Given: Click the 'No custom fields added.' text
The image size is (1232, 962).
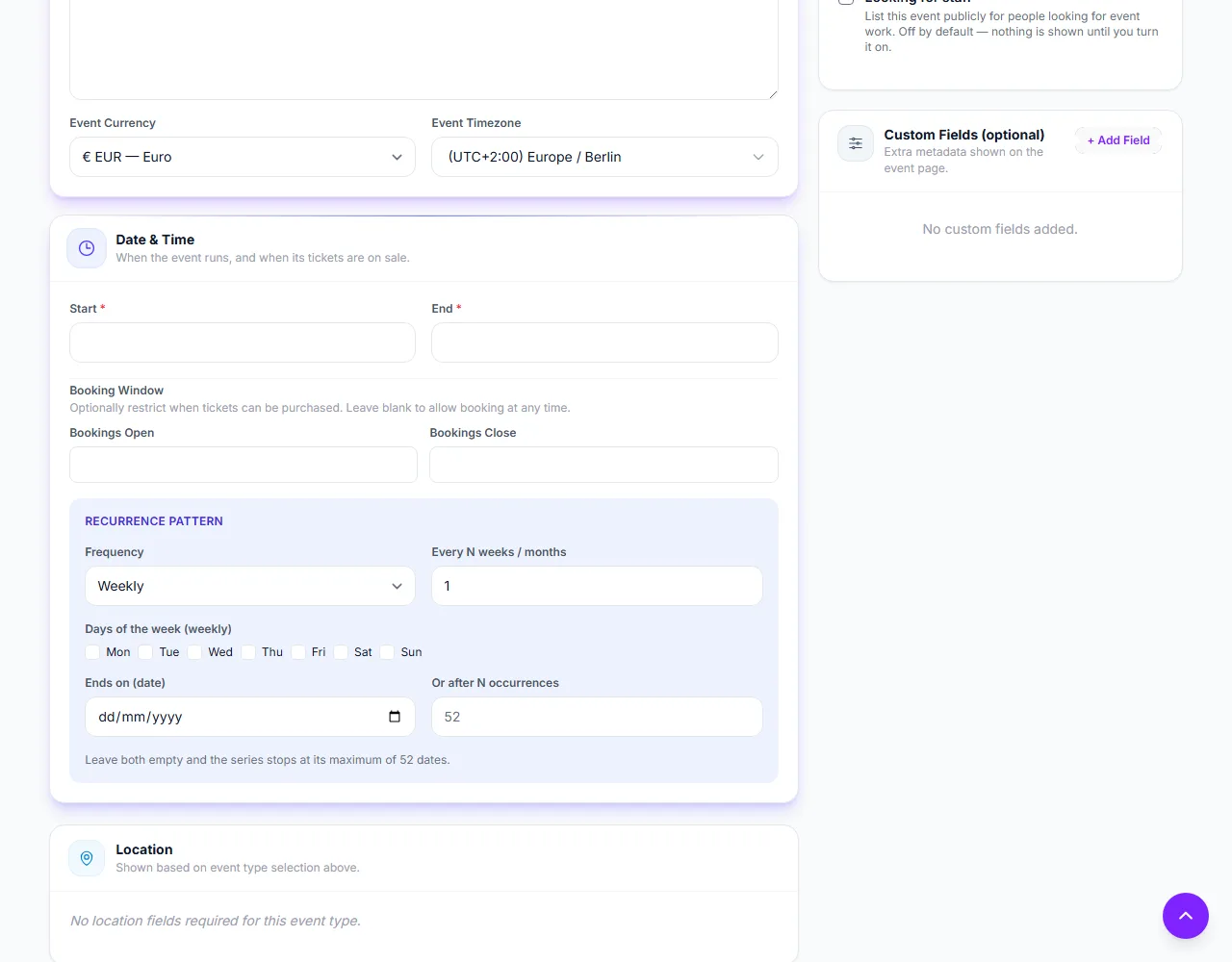Looking at the screenshot, I should coord(1000,229).
